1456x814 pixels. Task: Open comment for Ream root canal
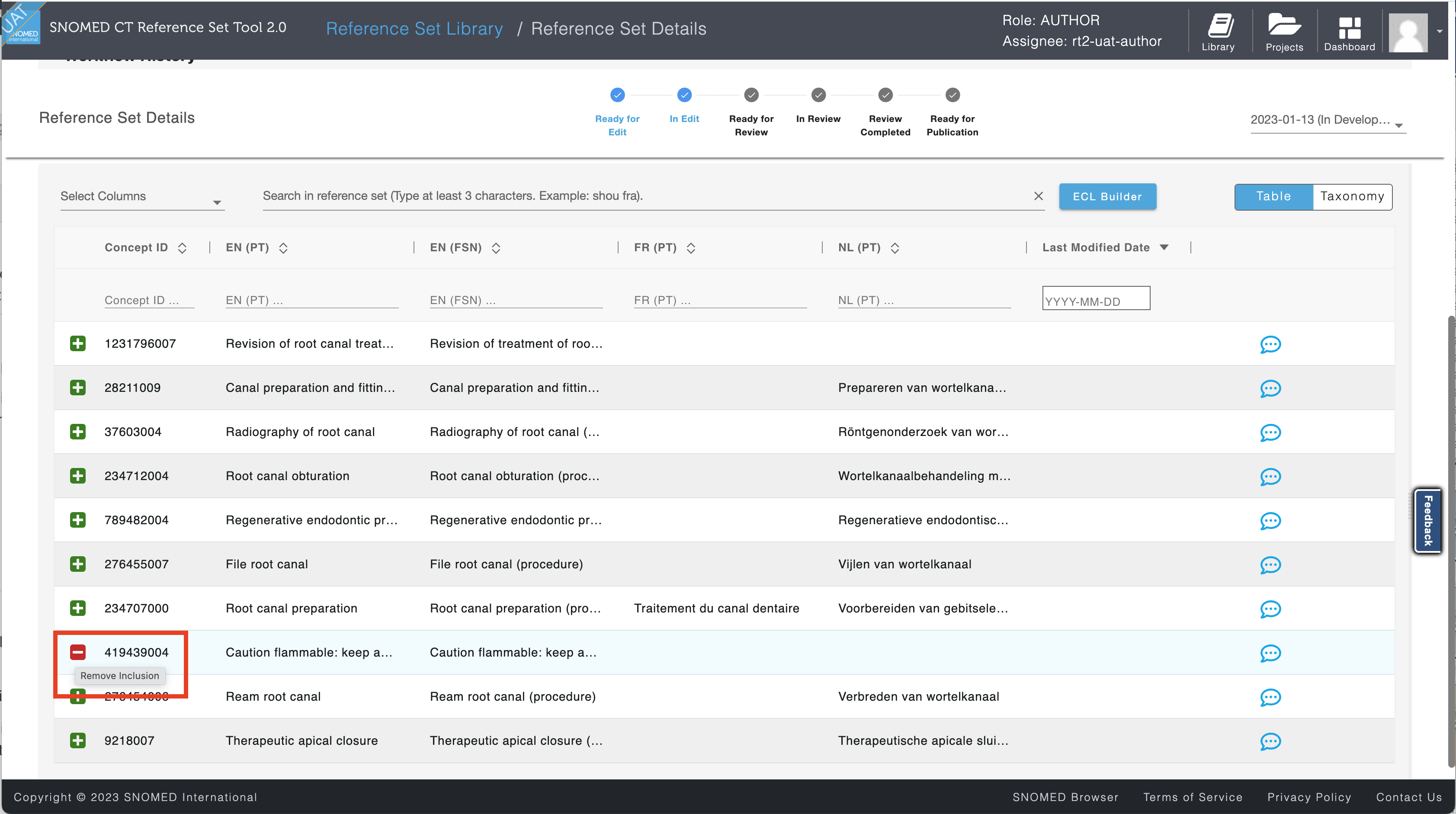[x=1270, y=697]
